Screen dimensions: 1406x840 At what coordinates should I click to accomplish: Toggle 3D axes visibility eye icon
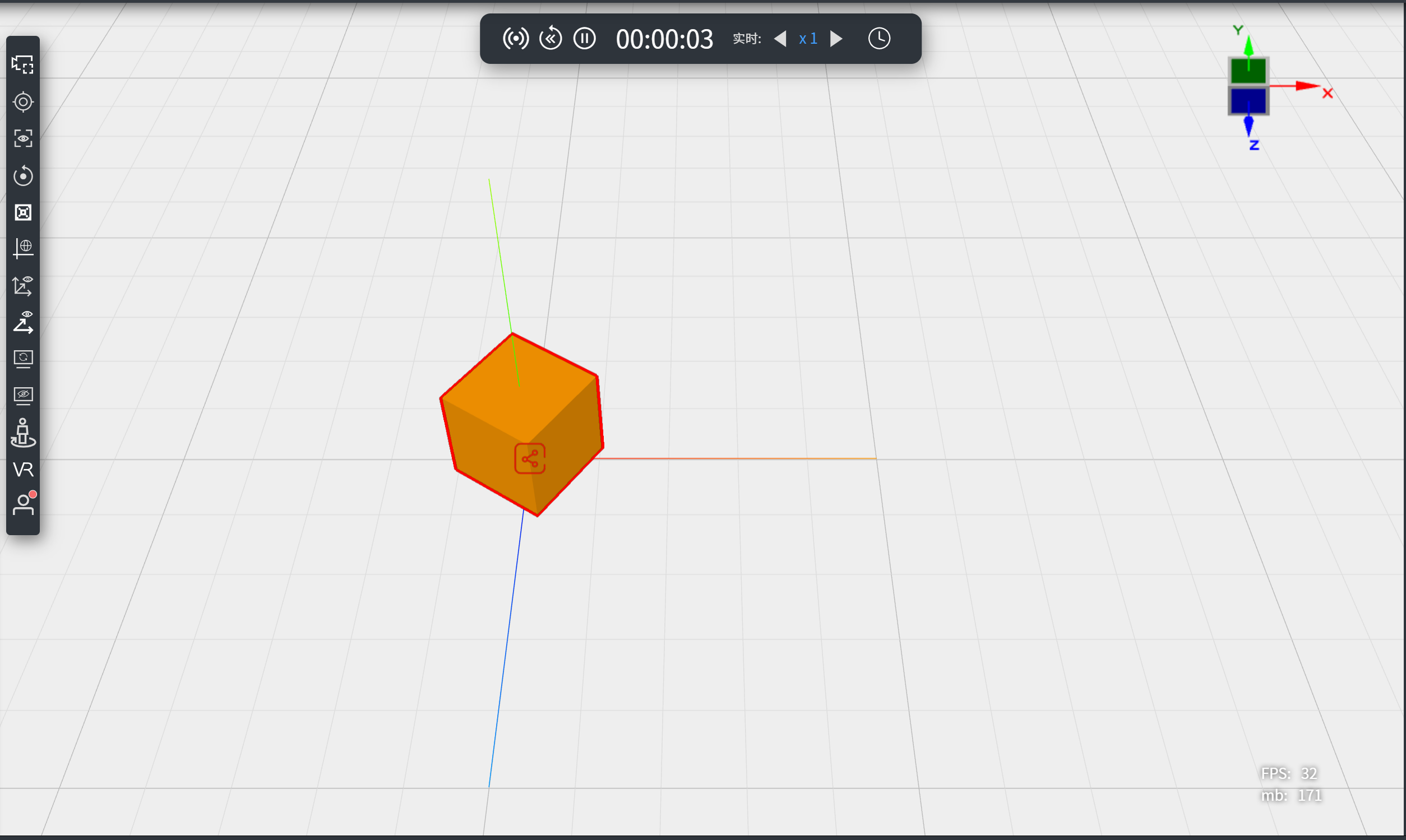[x=22, y=286]
